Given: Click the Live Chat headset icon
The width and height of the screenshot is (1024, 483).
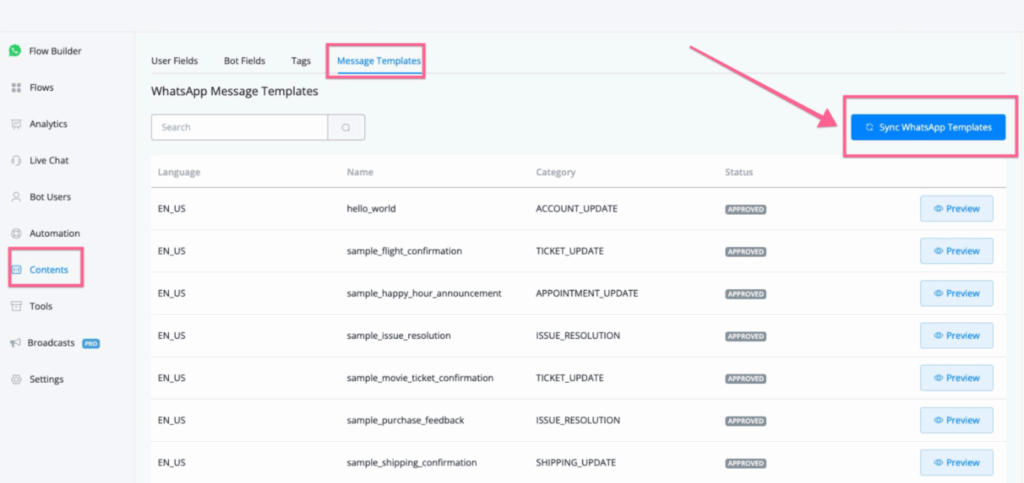Looking at the screenshot, I should pyautogui.click(x=16, y=161).
